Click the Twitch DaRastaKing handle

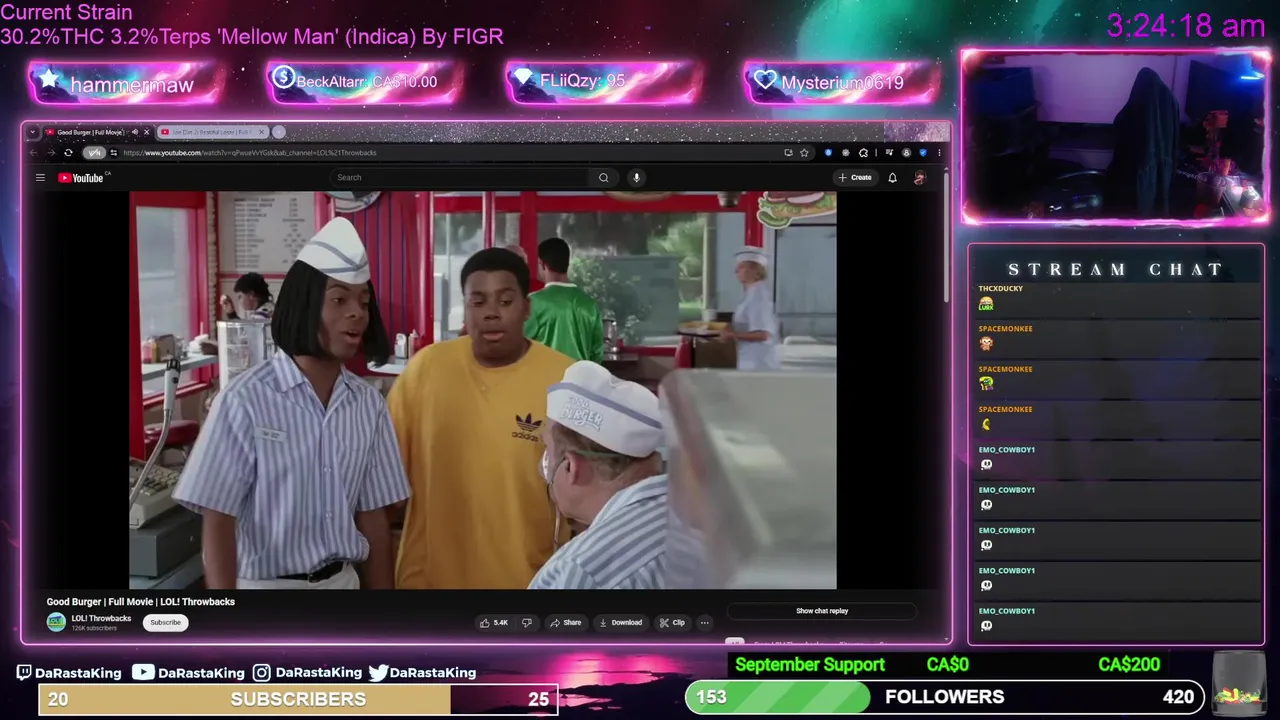pos(69,673)
